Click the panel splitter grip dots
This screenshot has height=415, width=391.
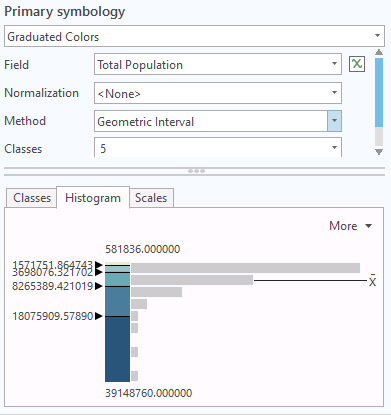196,171
